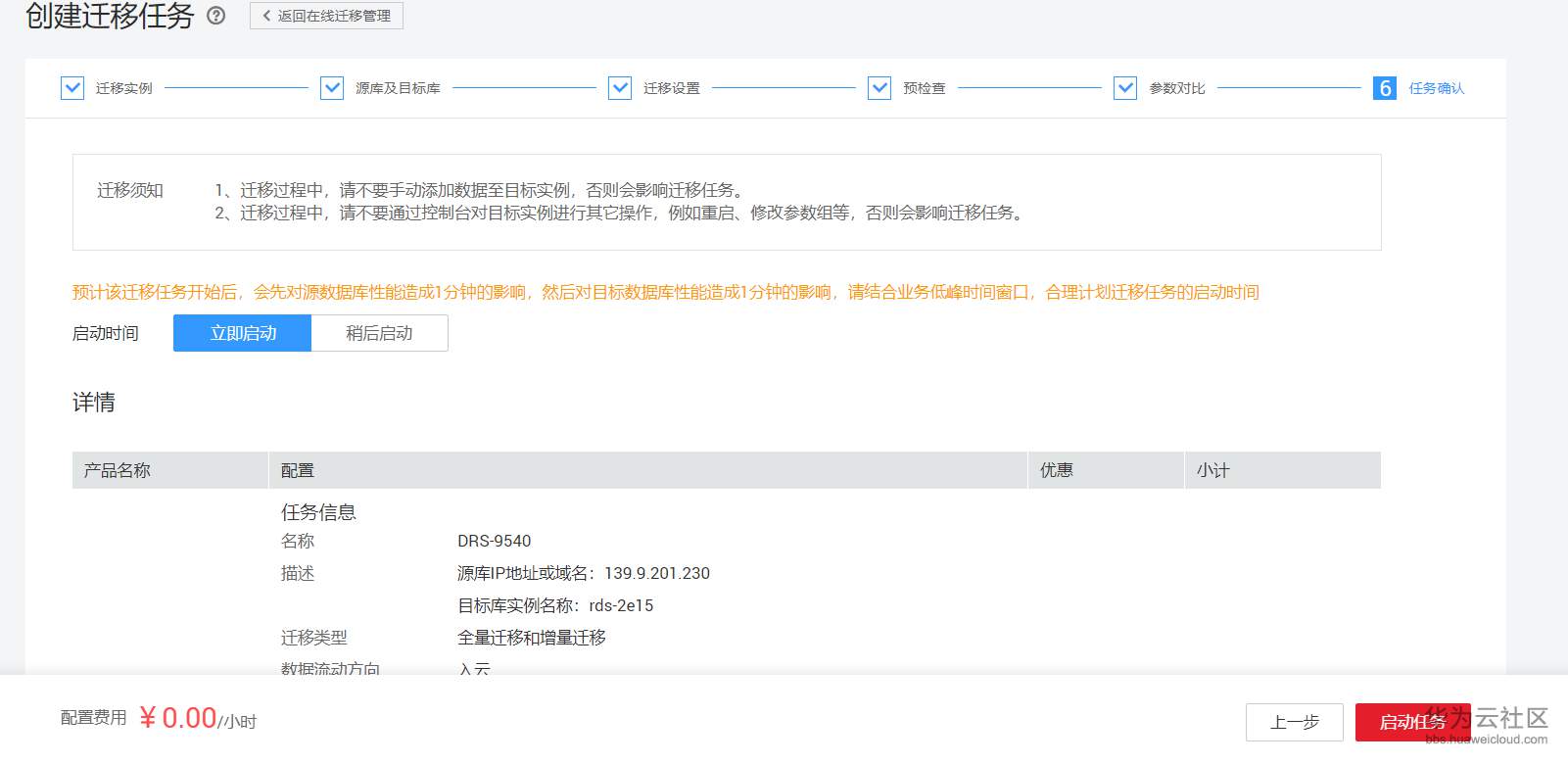The width and height of the screenshot is (1568, 764).
Task: Click the second migration notice line about 控制台
Action: pyautogui.click(x=621, y=213)
